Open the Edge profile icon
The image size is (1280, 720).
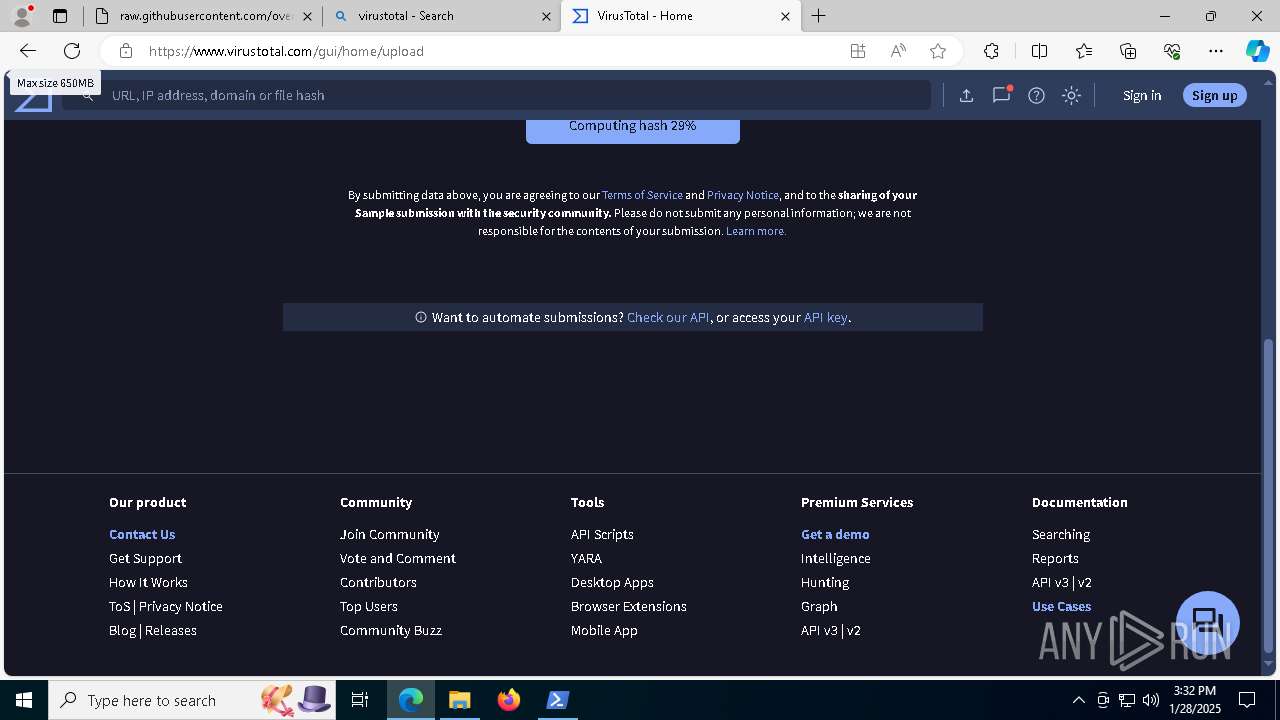coord(21,16)
